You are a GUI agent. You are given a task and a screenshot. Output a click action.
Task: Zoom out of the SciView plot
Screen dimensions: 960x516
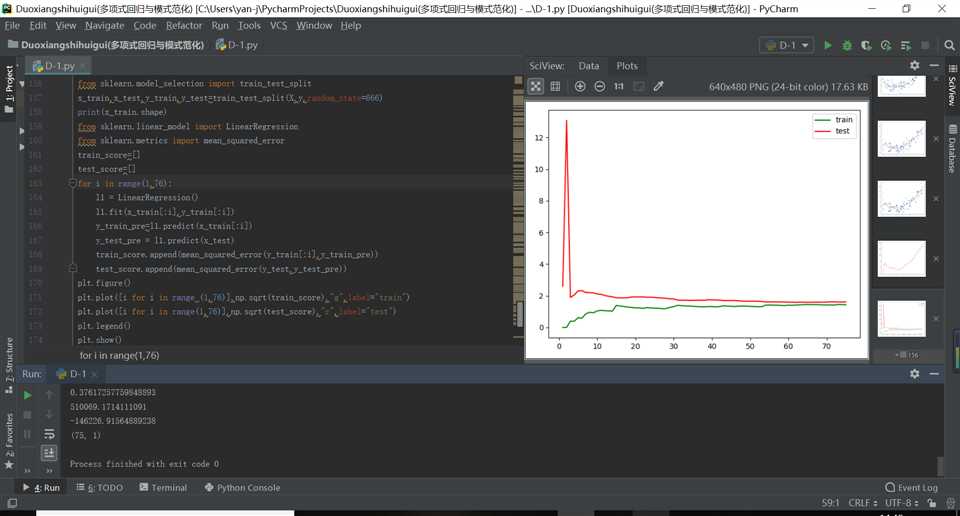pos(599,86)
